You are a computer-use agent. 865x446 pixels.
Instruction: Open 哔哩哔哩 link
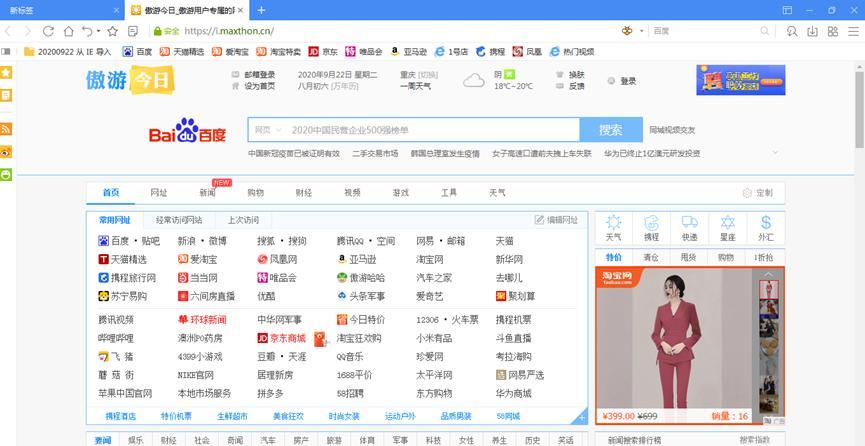[x=116, y=338]
